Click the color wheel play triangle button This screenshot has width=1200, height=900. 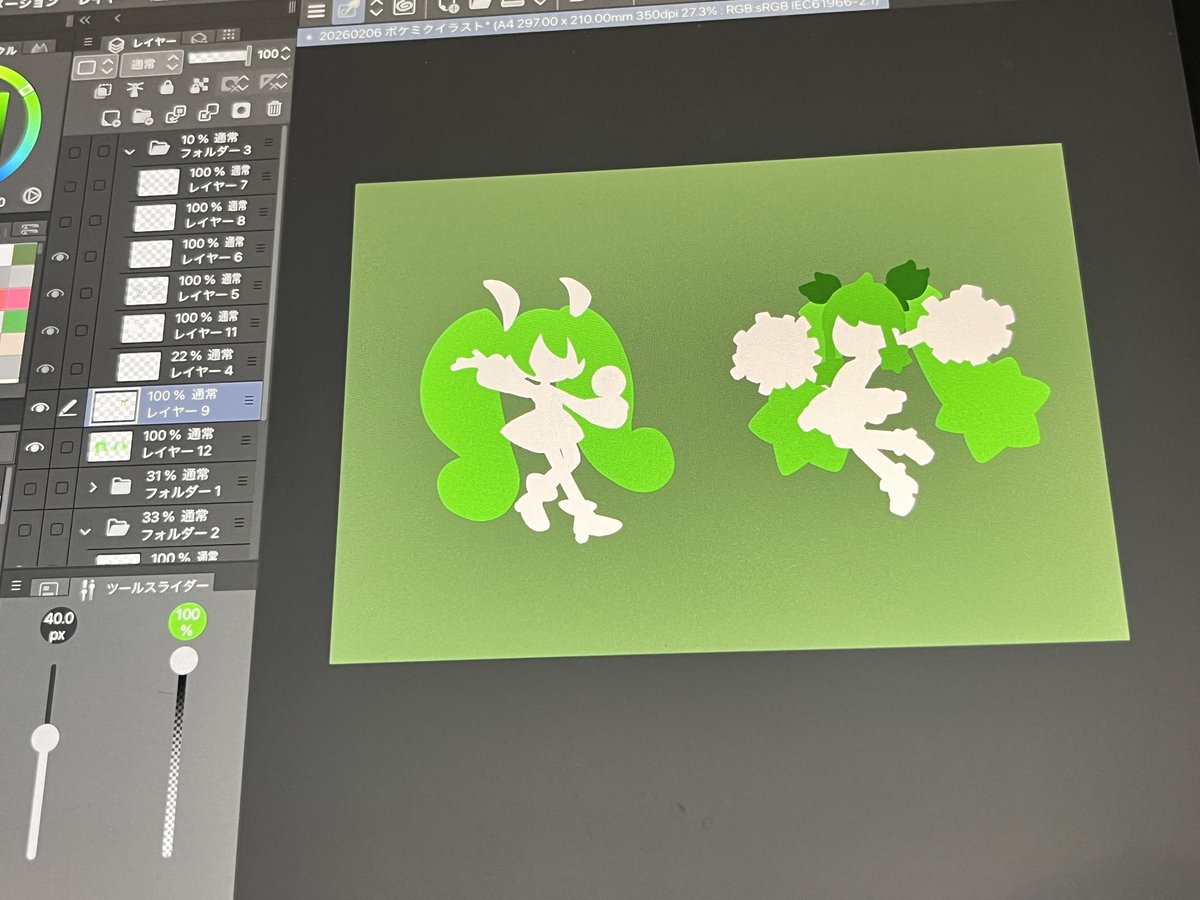pyautogui.click(x=30, y=197)
